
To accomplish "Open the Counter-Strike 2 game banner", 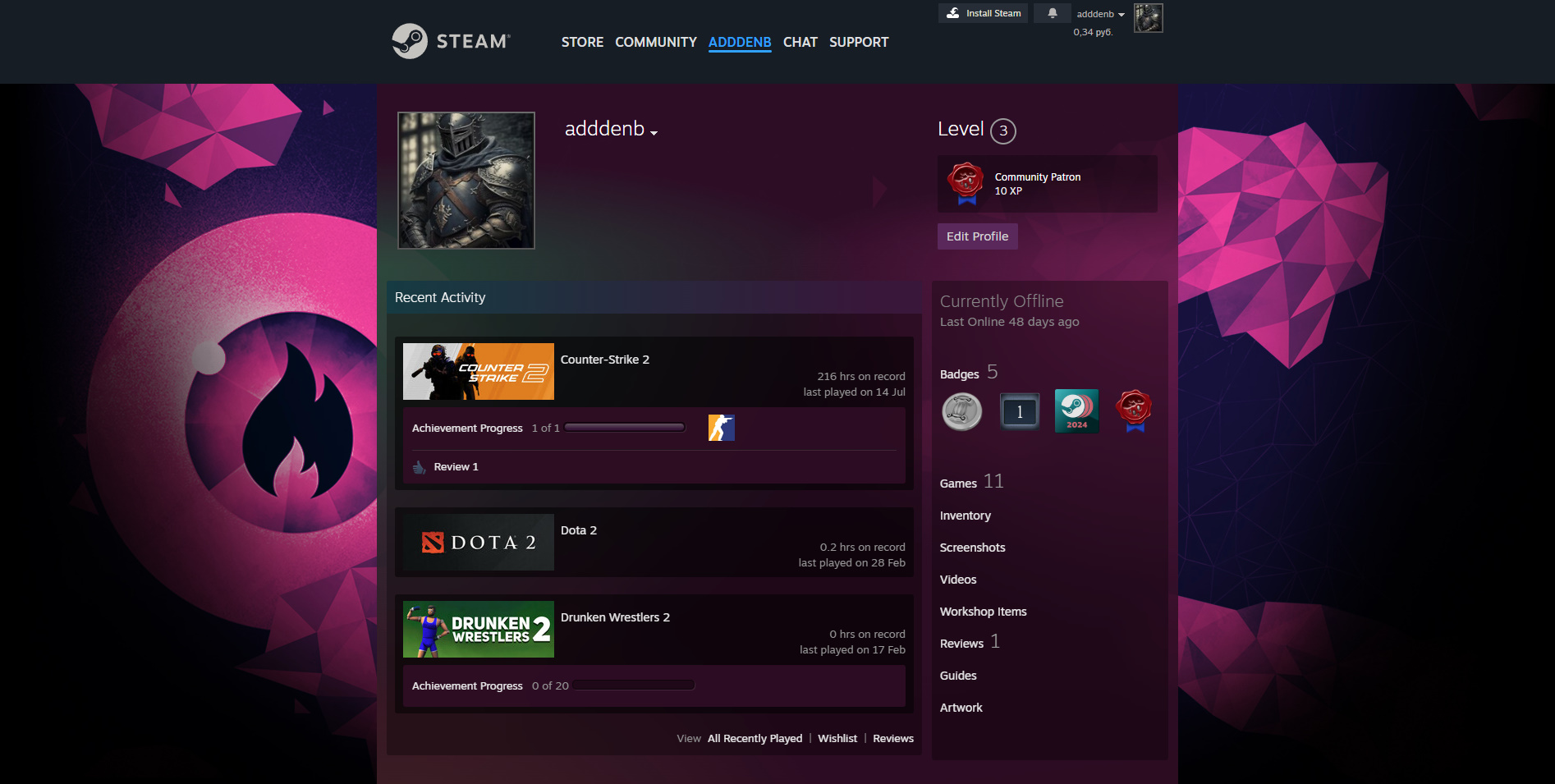I will point(478,371).
